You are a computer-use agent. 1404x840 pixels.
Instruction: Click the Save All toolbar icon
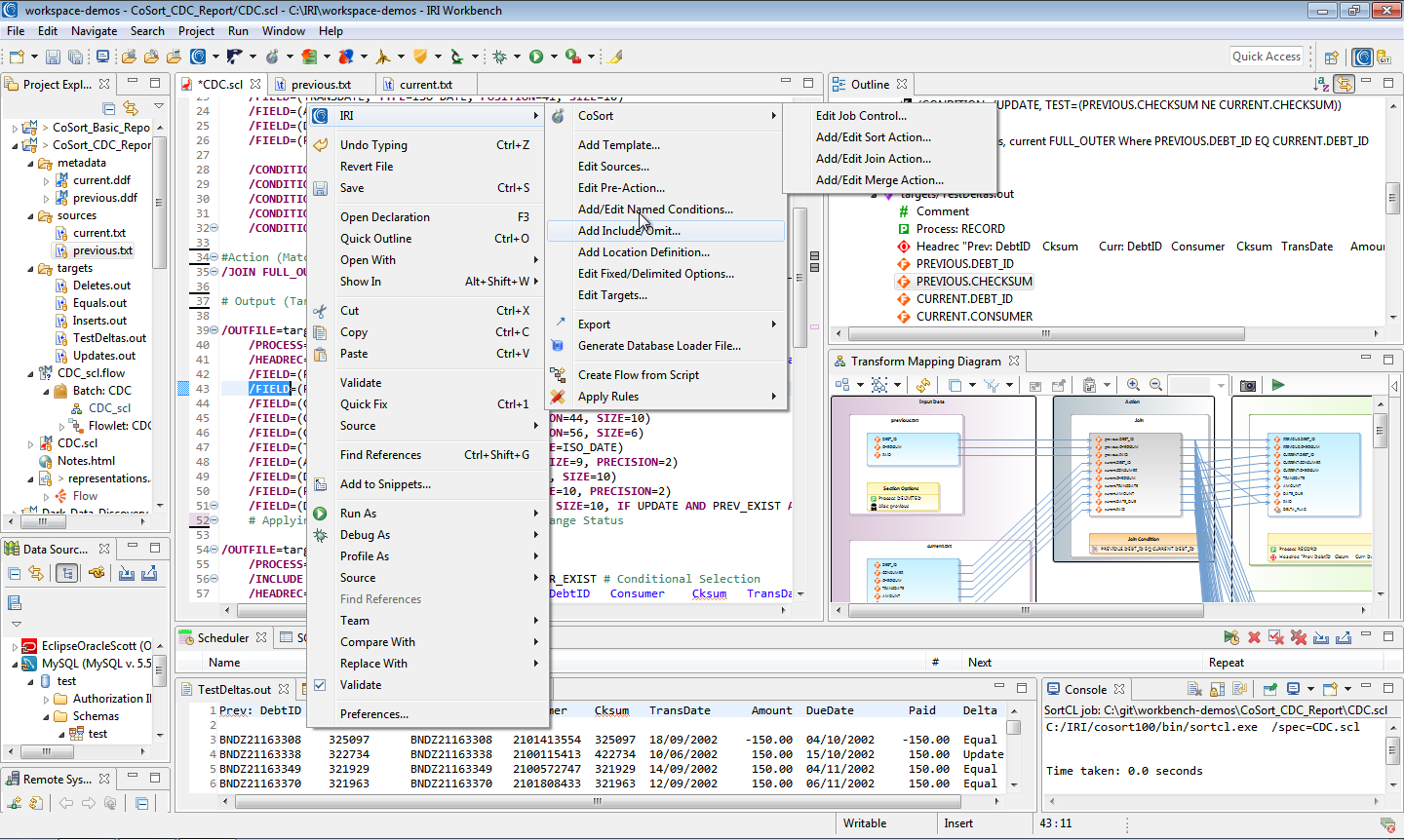75,57
